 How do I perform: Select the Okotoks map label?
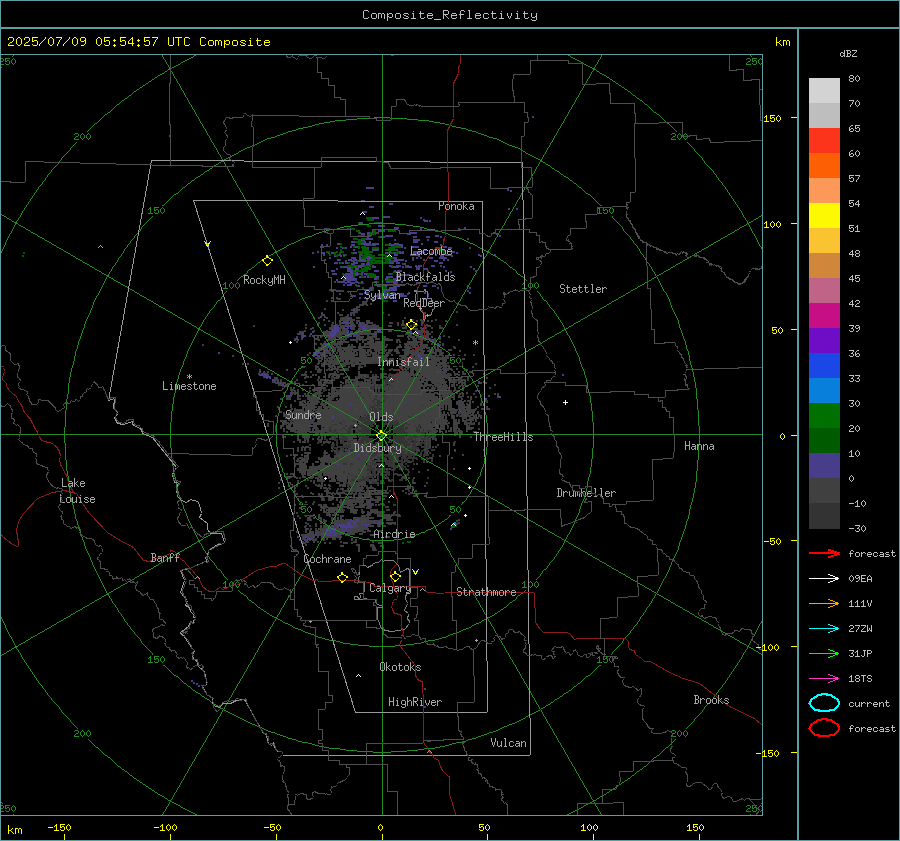tap(400, 667)
